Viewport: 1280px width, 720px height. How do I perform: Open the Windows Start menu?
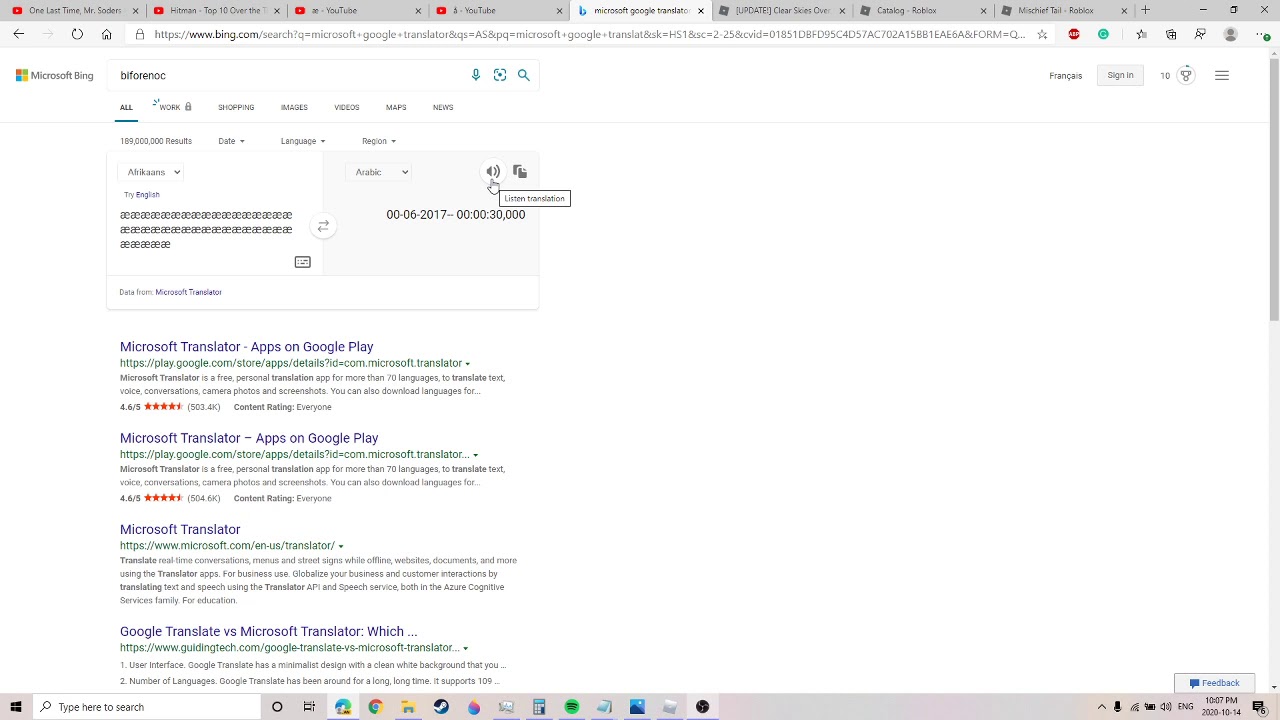coord(16,707)
